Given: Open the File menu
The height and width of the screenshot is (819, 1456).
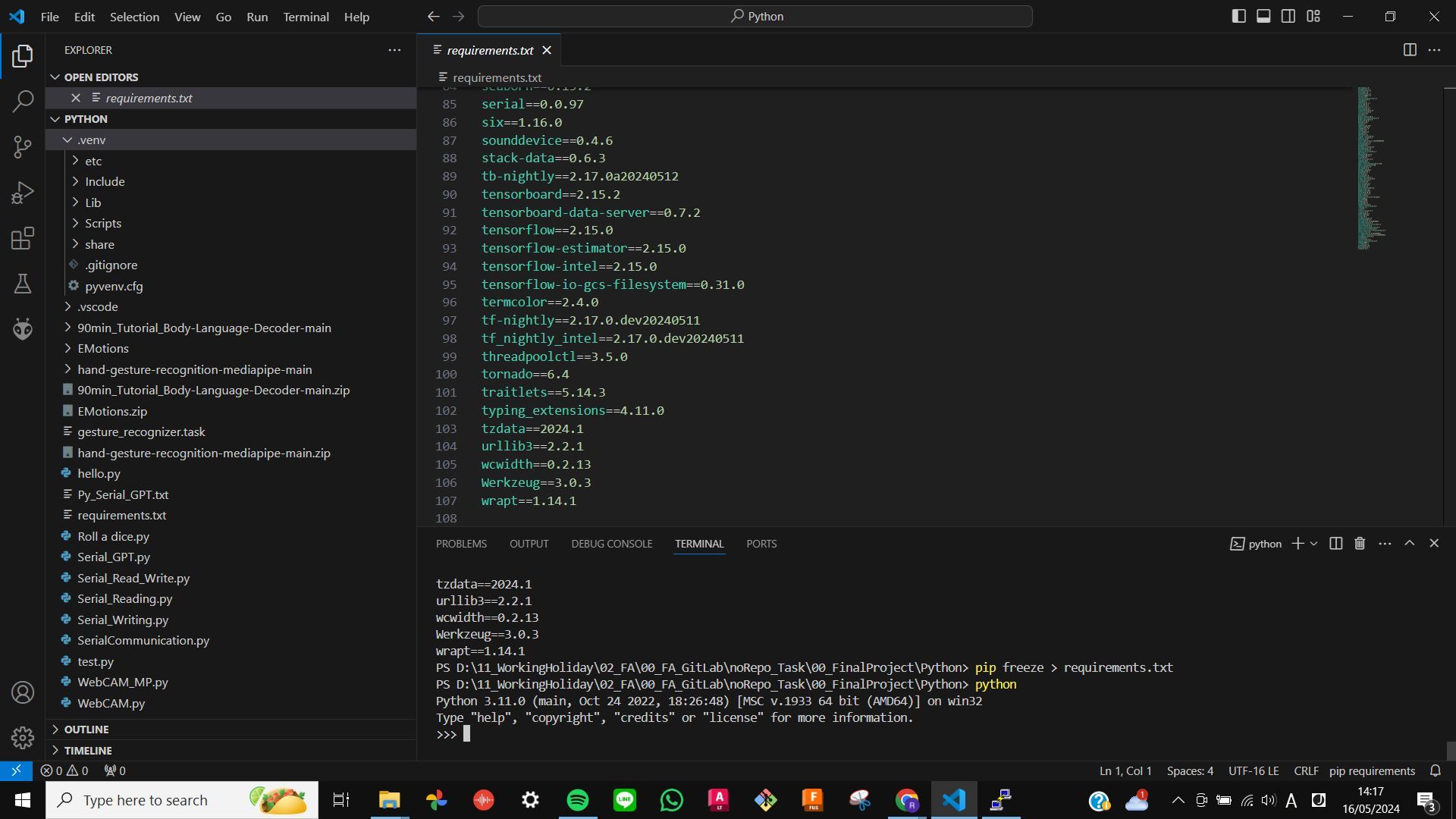Looking at the screenshot, I should (x=49, y=17).
